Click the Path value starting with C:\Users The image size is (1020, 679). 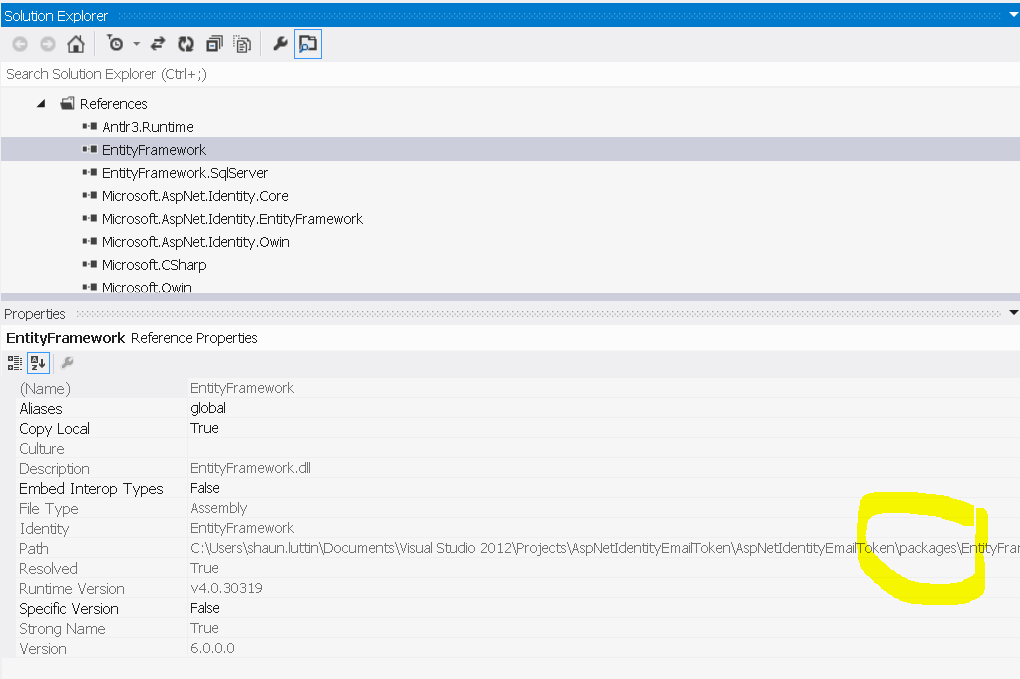(604, 548)
